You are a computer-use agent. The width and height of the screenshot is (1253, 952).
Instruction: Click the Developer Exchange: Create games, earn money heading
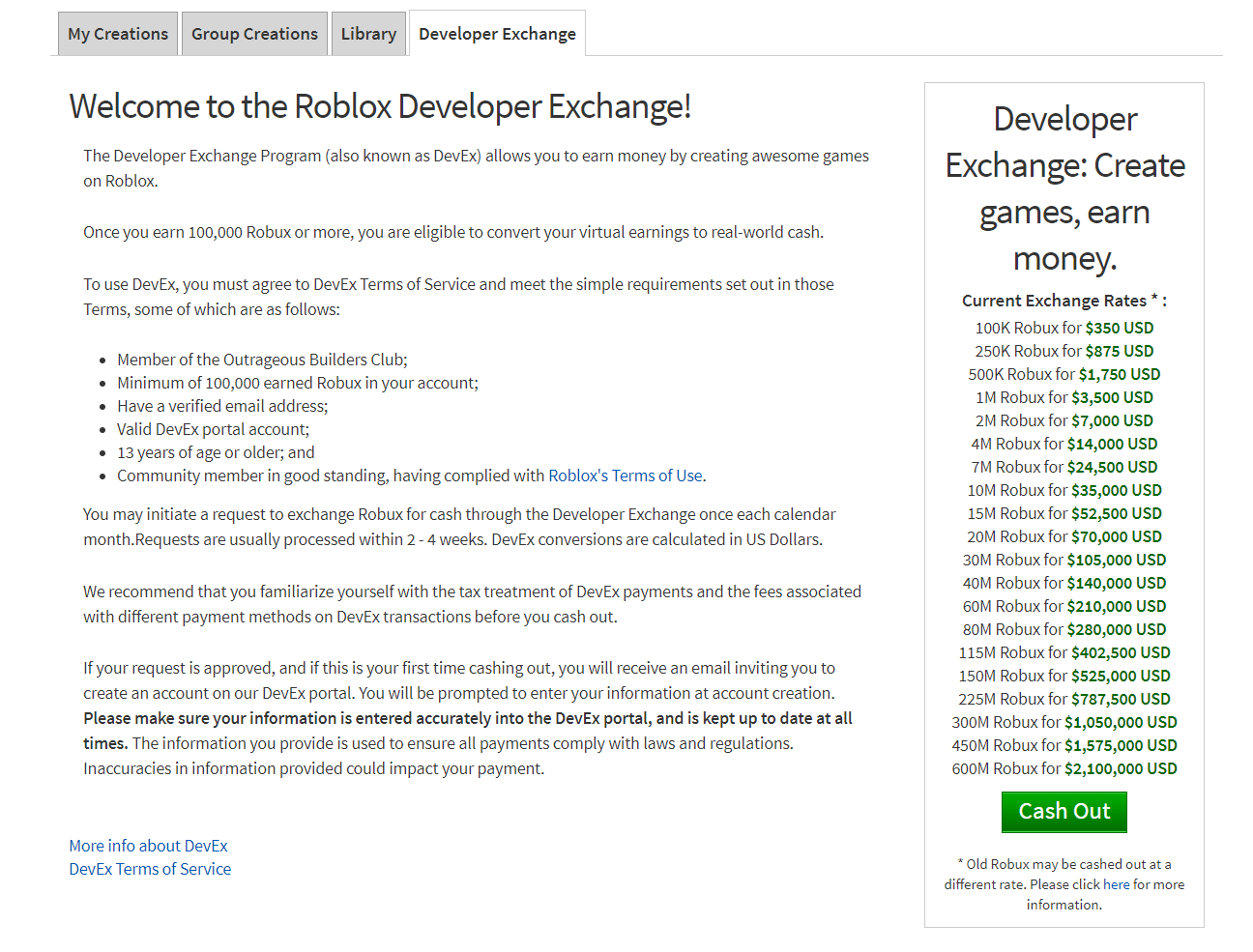(1064, 188)
